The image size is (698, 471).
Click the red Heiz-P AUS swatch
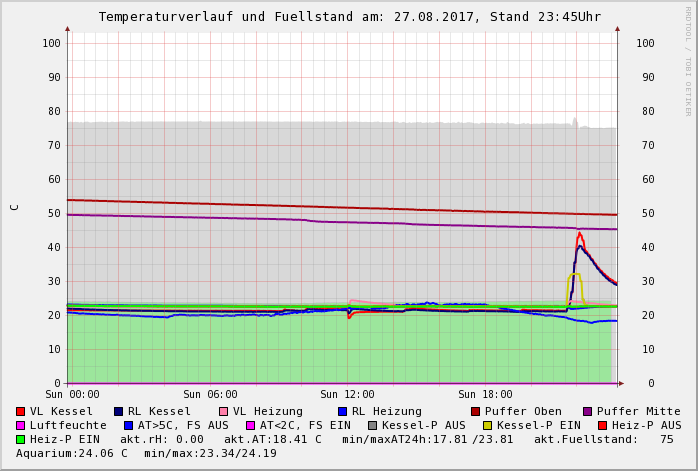point(603,426)
